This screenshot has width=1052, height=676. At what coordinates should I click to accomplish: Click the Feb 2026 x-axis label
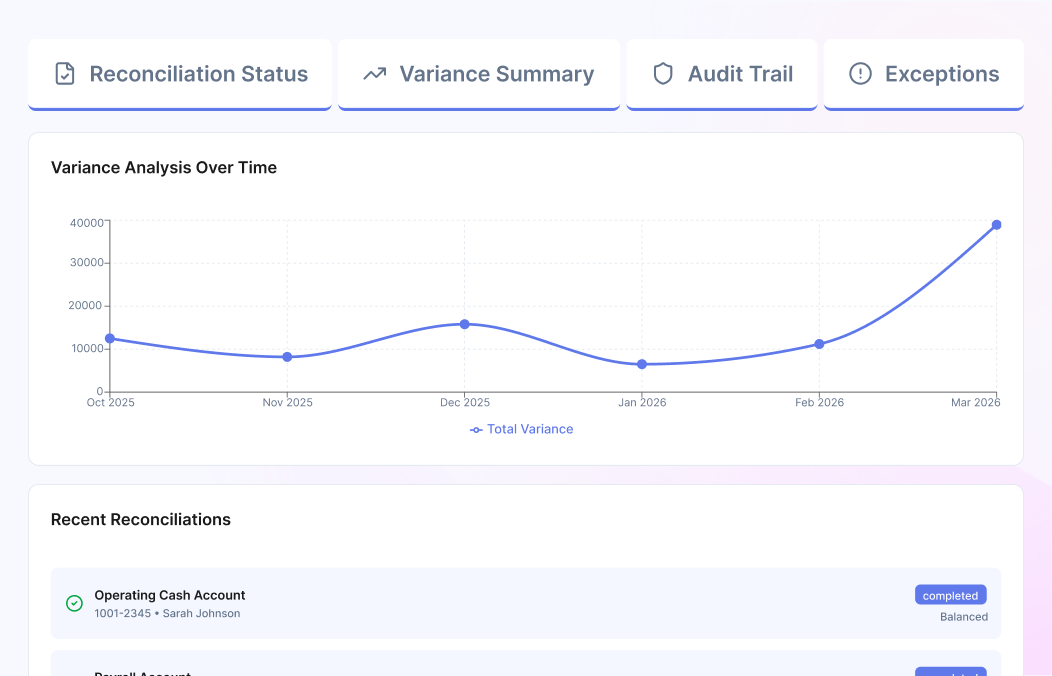(x=819, y=402)
